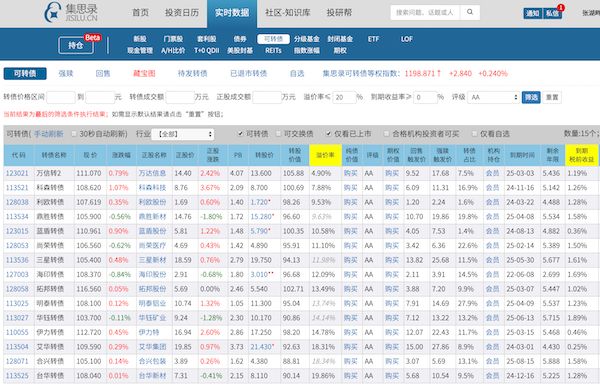Open the 自选 tab
Screen dimensions: 600x388
tap(297, 73)
